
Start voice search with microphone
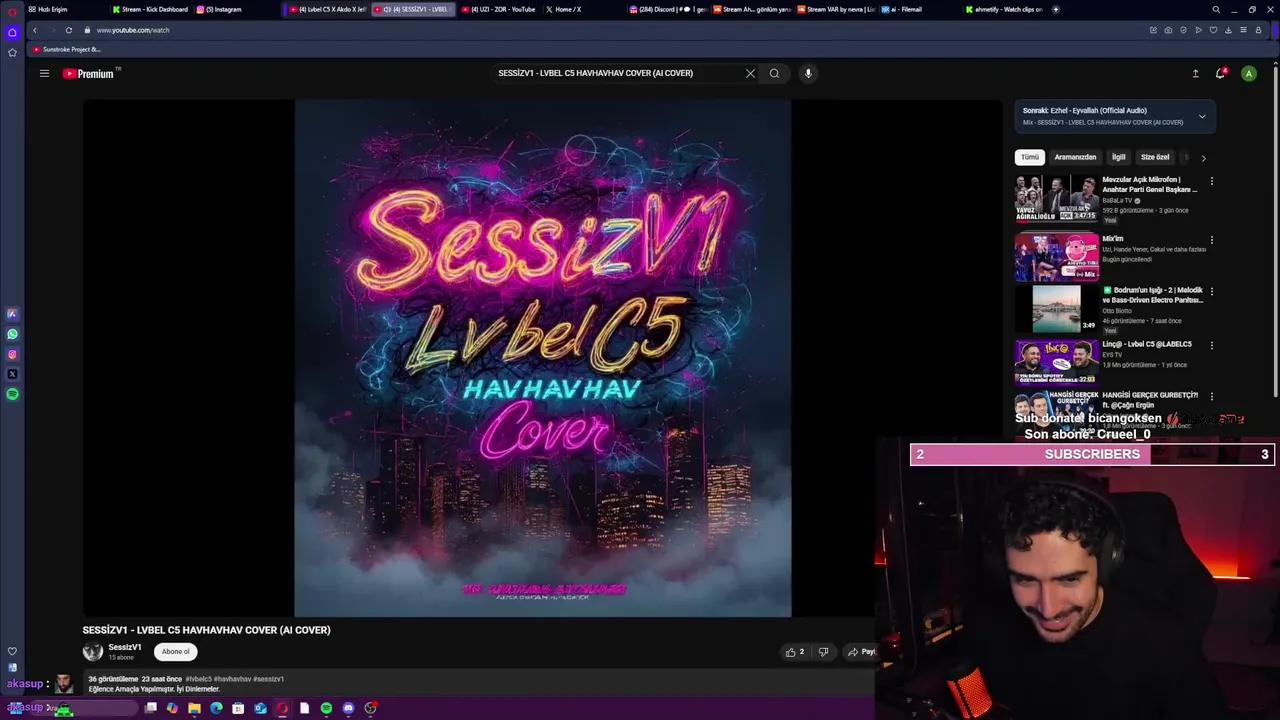click(808, 73)
